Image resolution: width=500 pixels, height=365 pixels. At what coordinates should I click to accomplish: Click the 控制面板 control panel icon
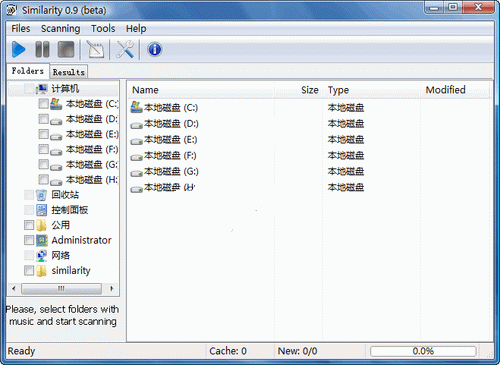tap(42, 210)
